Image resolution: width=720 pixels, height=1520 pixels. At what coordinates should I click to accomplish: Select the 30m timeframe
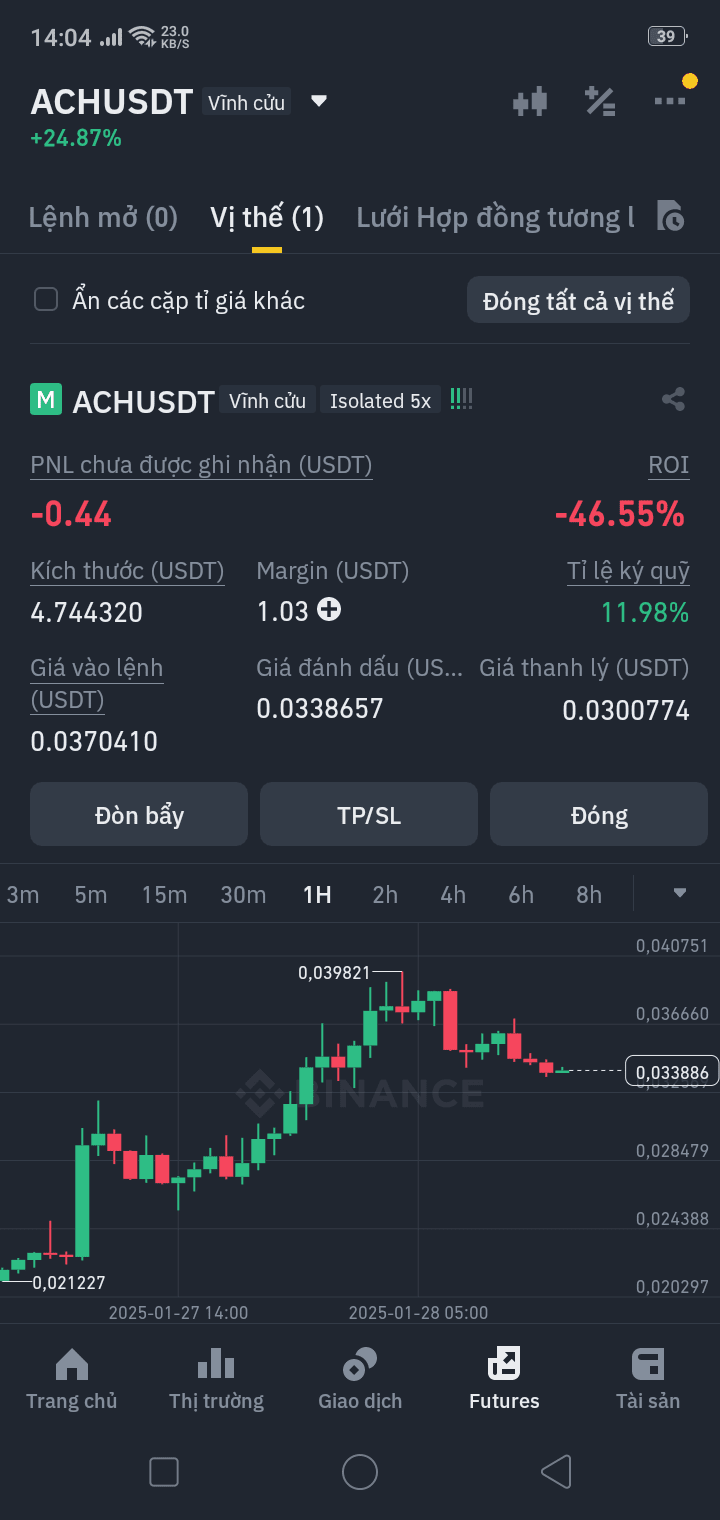[243, 894]
